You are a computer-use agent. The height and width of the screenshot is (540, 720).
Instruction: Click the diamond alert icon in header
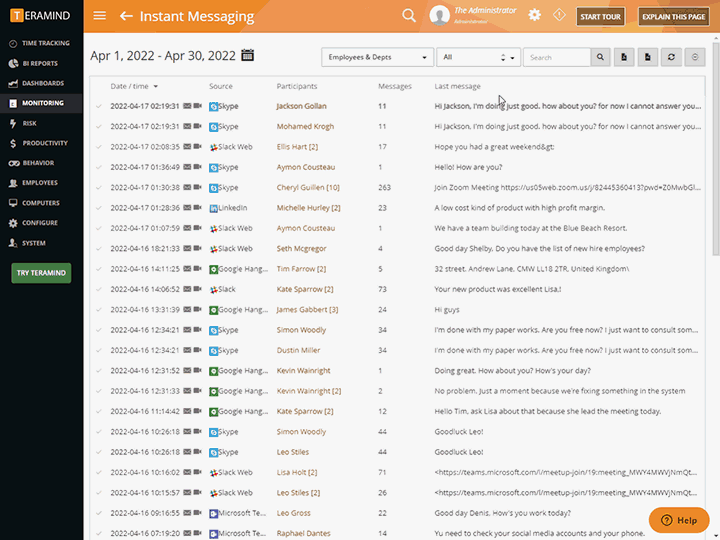pyautogui.click(x=559, y=15)
